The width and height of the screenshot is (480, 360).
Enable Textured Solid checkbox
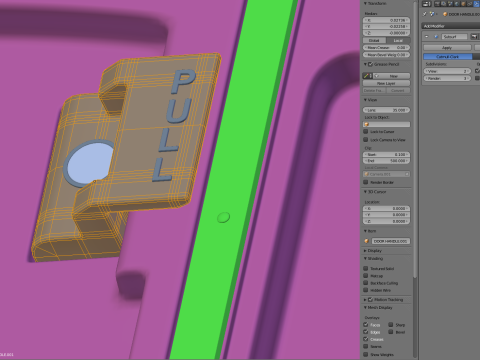coord(366,268)
